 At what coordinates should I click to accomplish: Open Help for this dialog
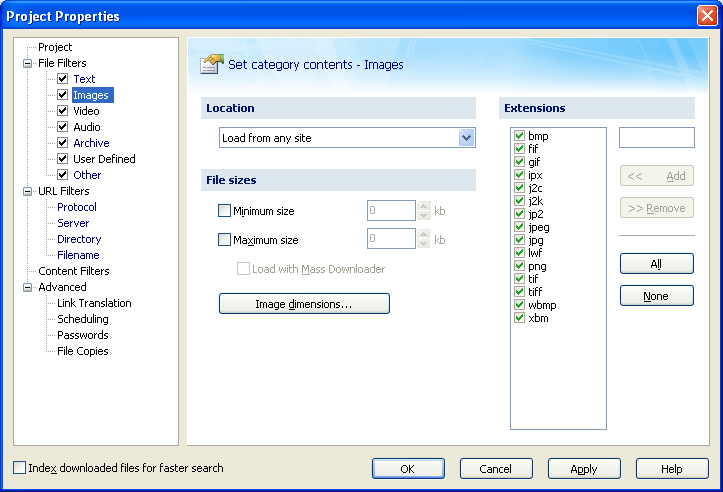[x=672, y=468]
